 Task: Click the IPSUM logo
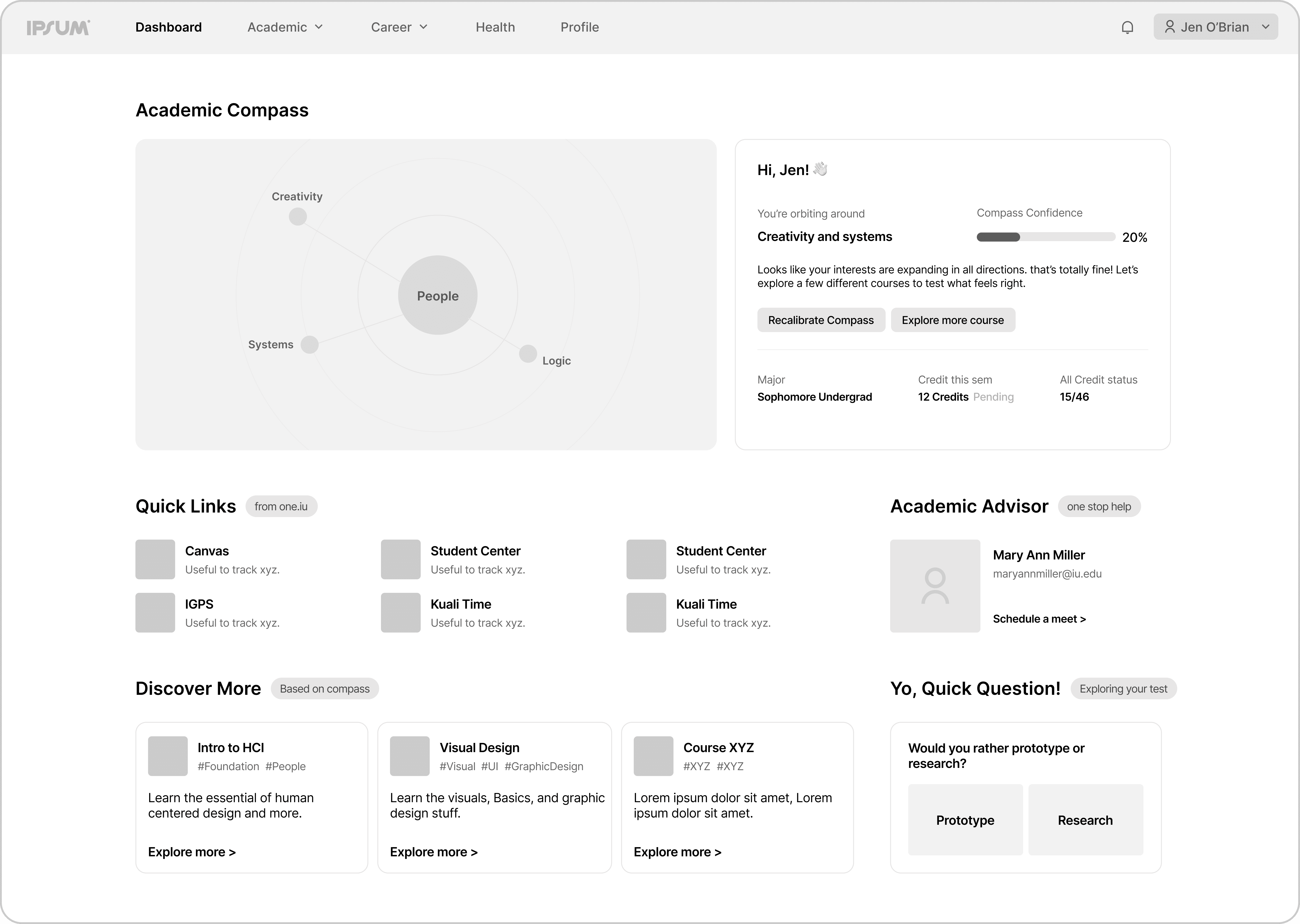pyautogui.click(x=58, y=27)
